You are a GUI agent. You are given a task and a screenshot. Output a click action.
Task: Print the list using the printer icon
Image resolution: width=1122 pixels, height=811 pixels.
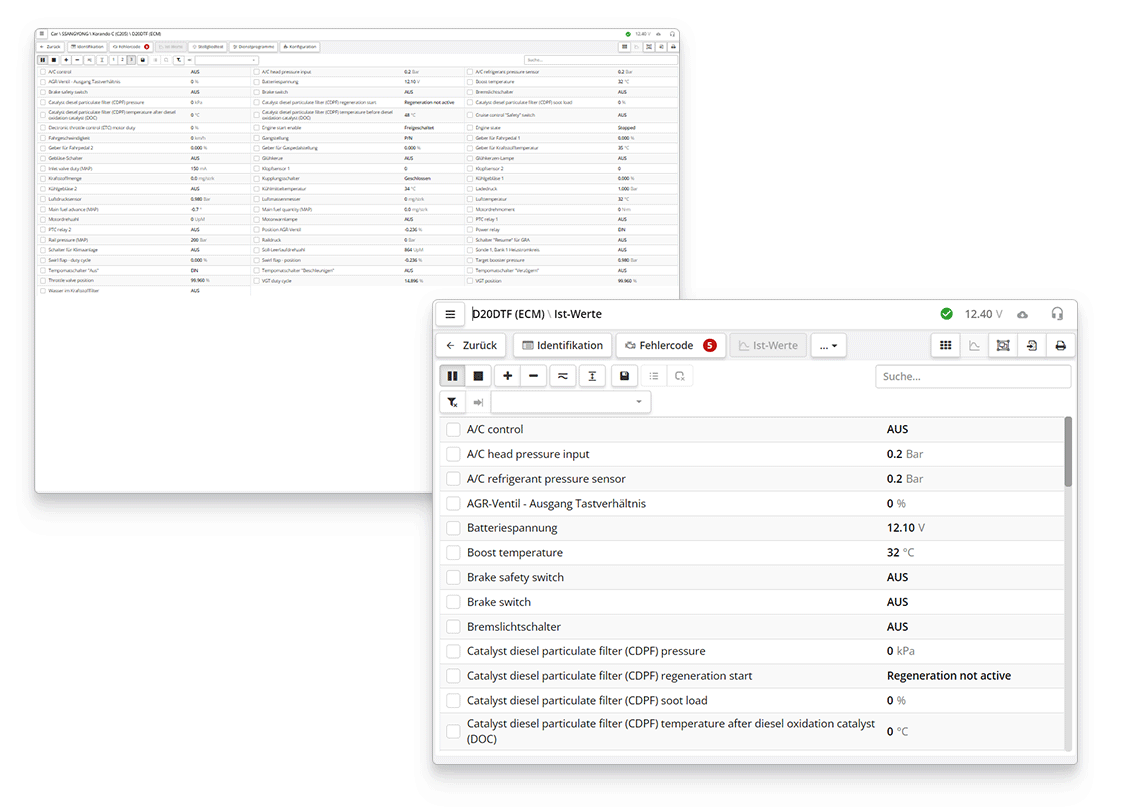coord(1060,345)
